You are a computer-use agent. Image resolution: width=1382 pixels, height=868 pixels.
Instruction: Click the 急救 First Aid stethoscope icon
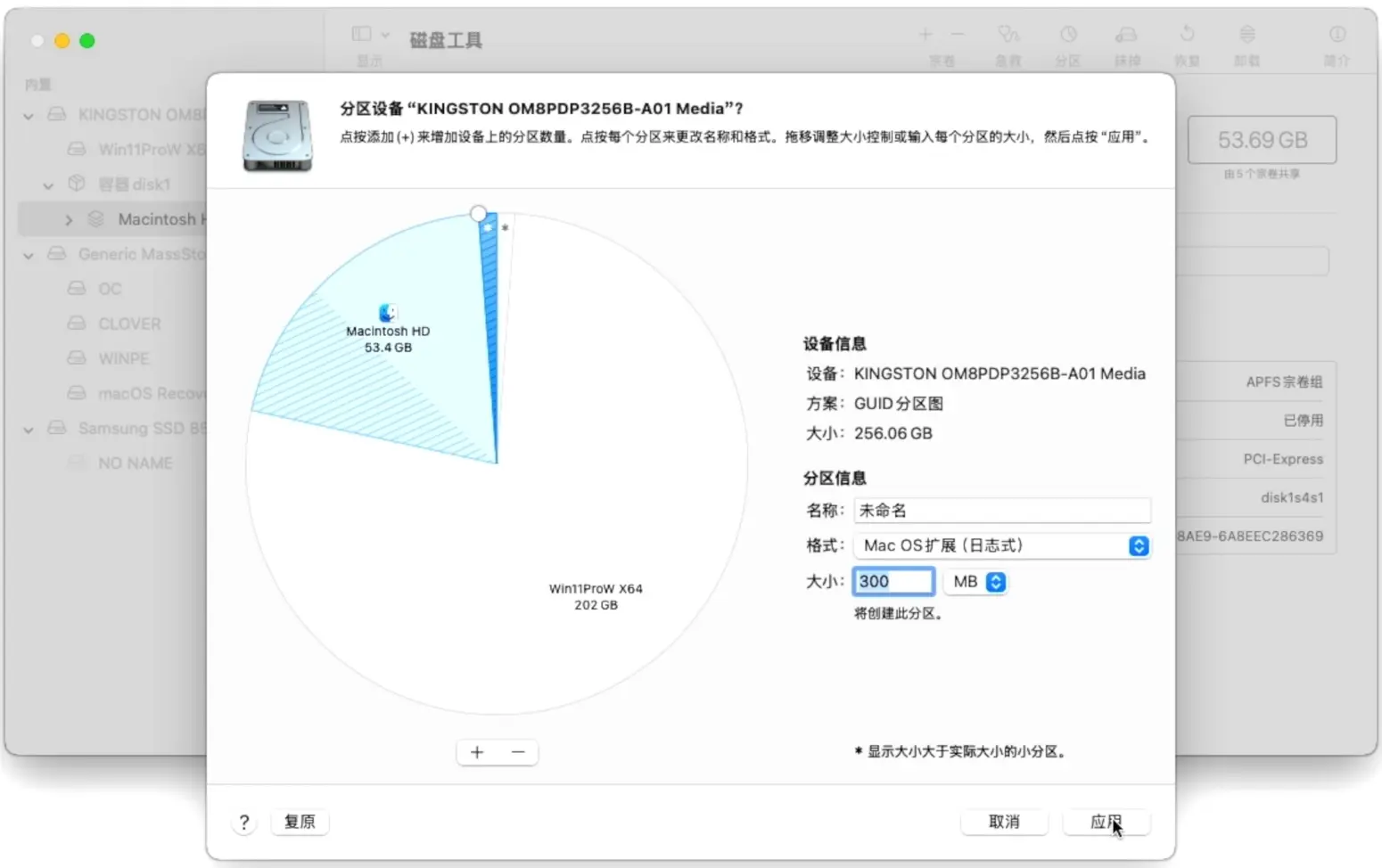[1008, 34]
